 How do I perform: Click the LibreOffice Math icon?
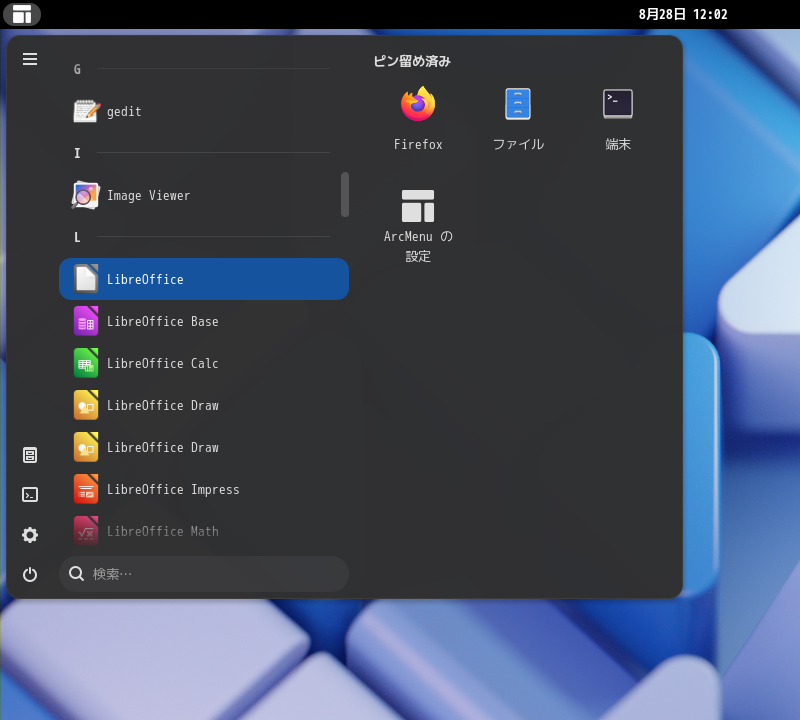(x=86, y=531)
